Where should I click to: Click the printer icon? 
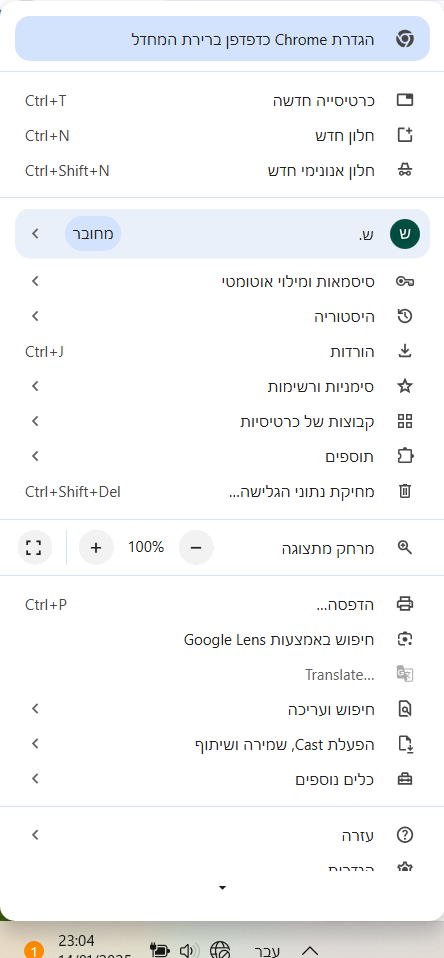405,604
